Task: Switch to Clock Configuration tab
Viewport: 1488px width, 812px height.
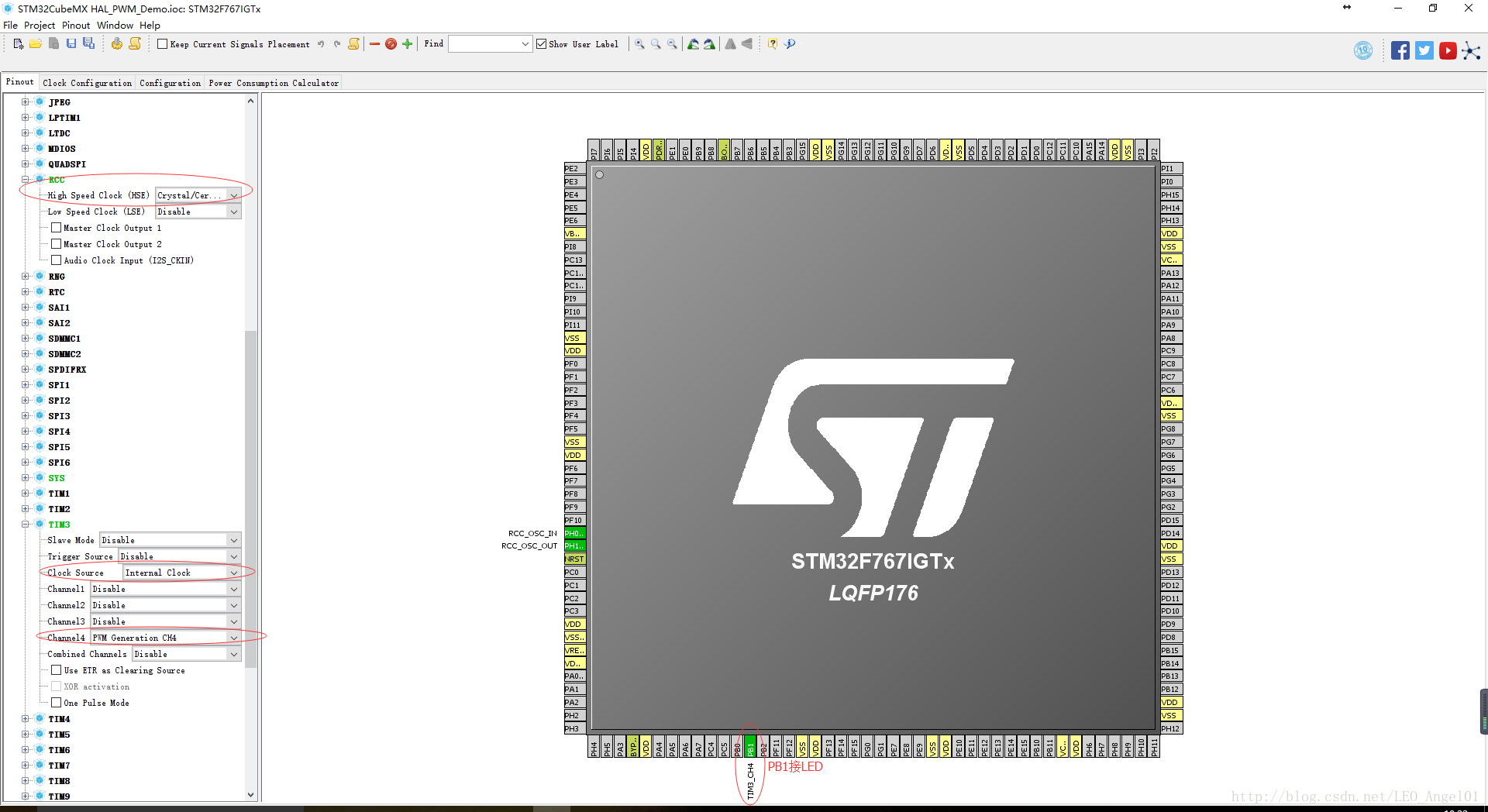Action: pyautogui.click(x=87, y=83)
